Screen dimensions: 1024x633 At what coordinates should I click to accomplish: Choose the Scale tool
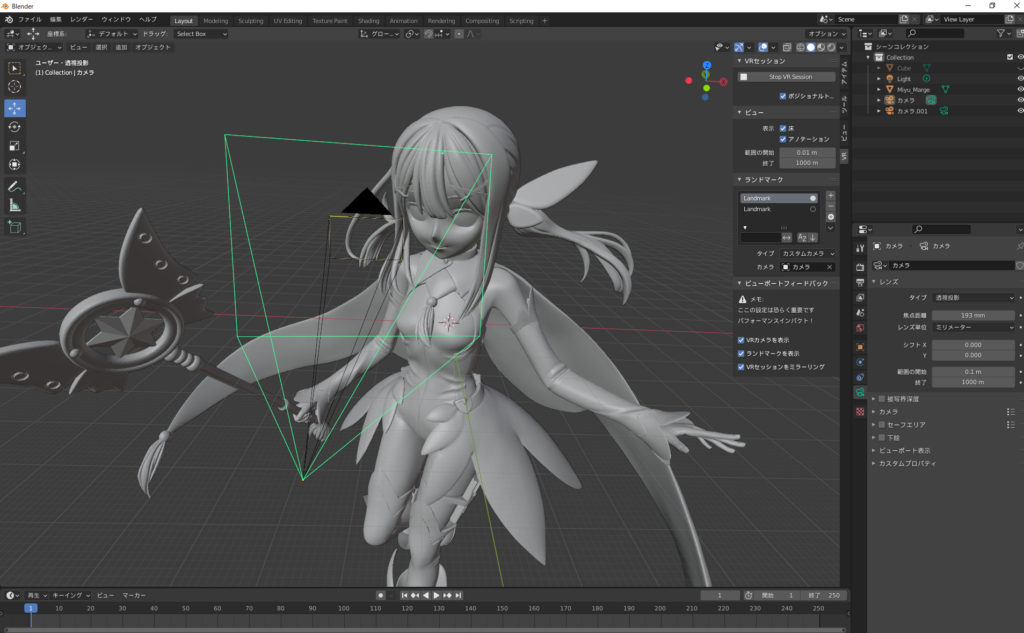tap(15, 146)
